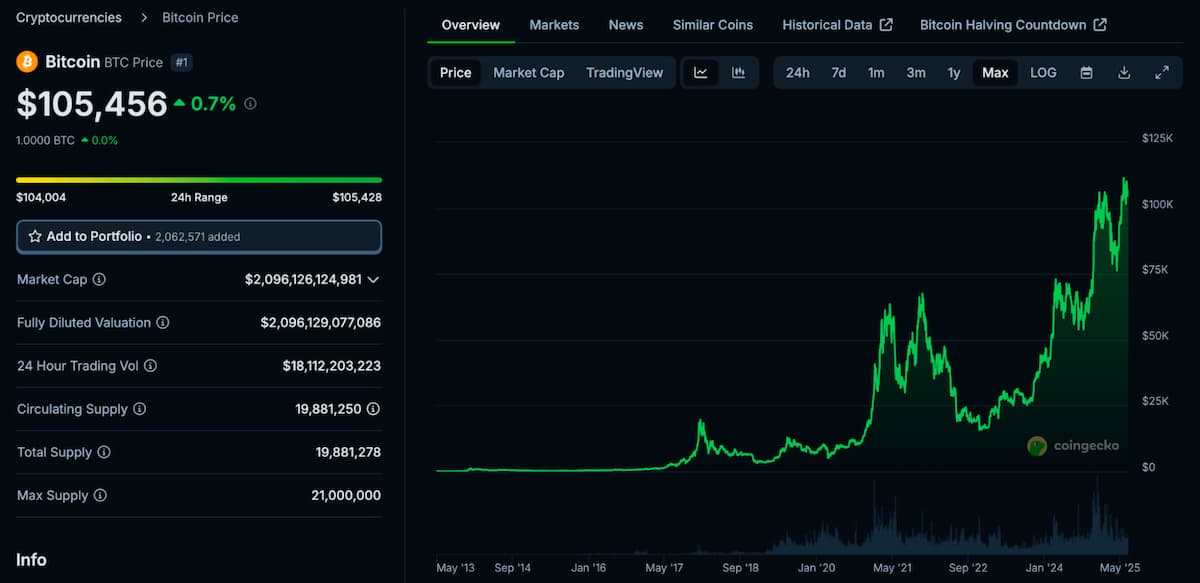Click the star icon in Add to Portfolio
Viewport: 1200px width, 583px height.
(x=35, y=237)
